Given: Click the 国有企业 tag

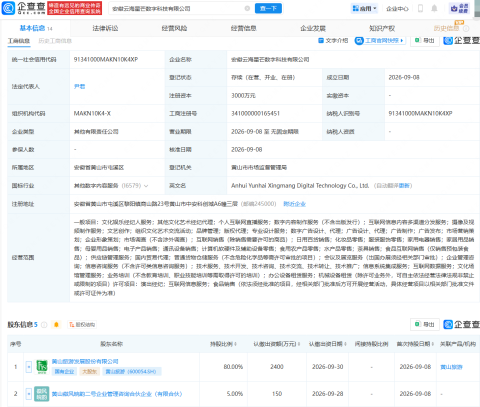Looking at the screenshot, I should click(x=64, y=371).
